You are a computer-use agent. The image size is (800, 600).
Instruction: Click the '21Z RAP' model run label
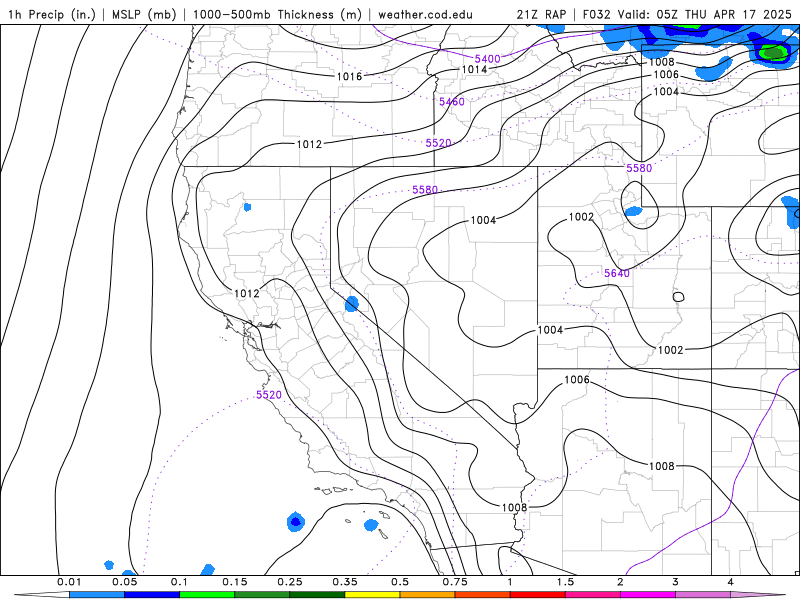(541, 14)
